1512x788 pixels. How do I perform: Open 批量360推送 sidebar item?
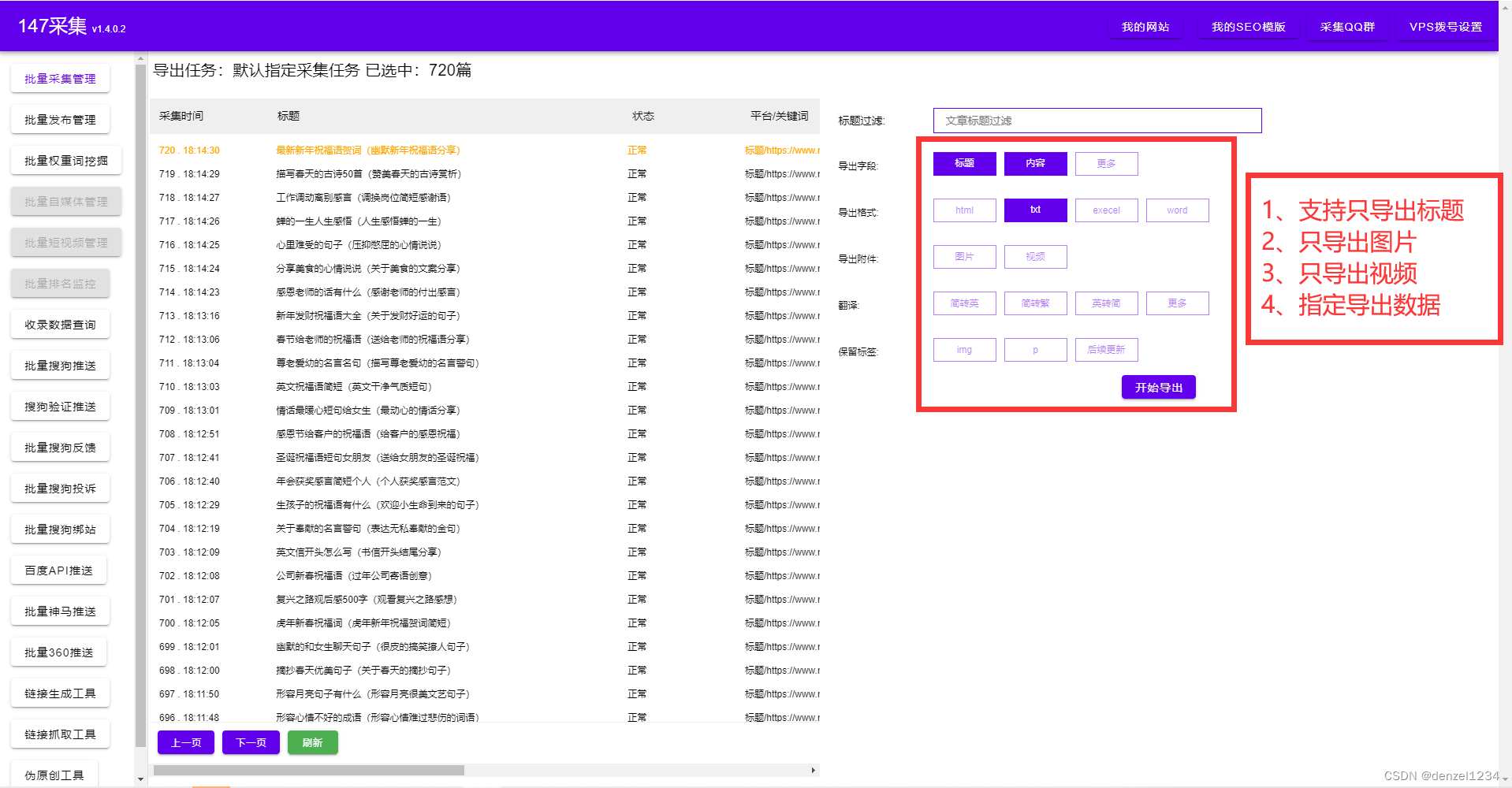(x=58, y=652)
